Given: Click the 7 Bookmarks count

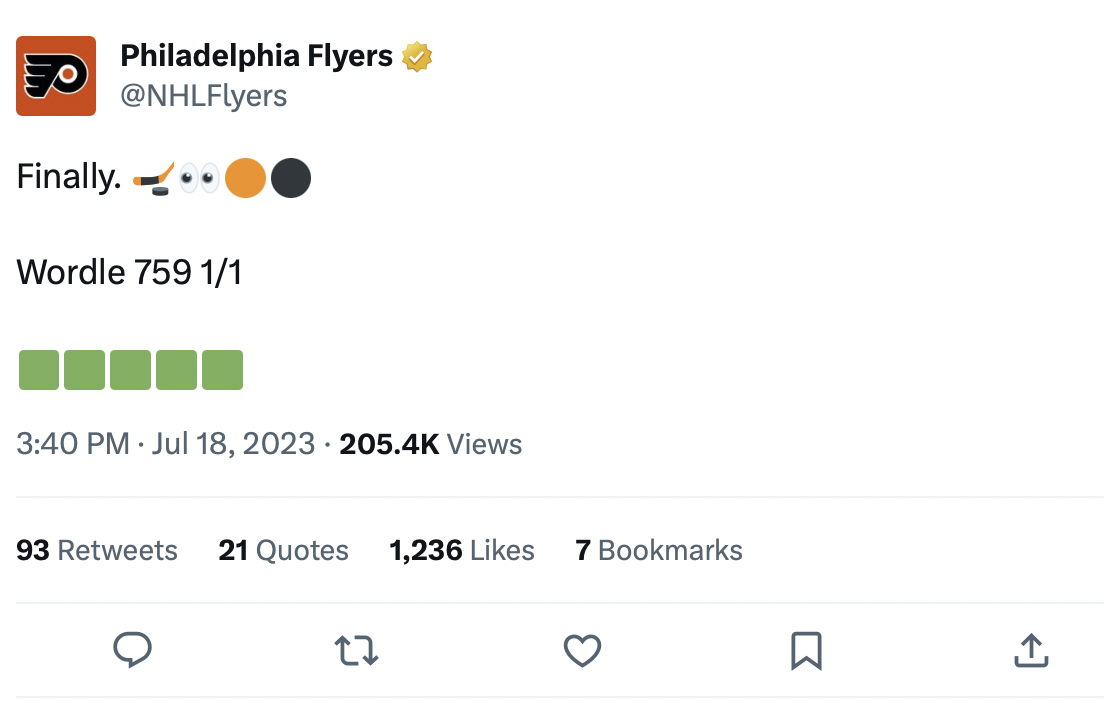Looking at the screenshot, I should [658, 550].
